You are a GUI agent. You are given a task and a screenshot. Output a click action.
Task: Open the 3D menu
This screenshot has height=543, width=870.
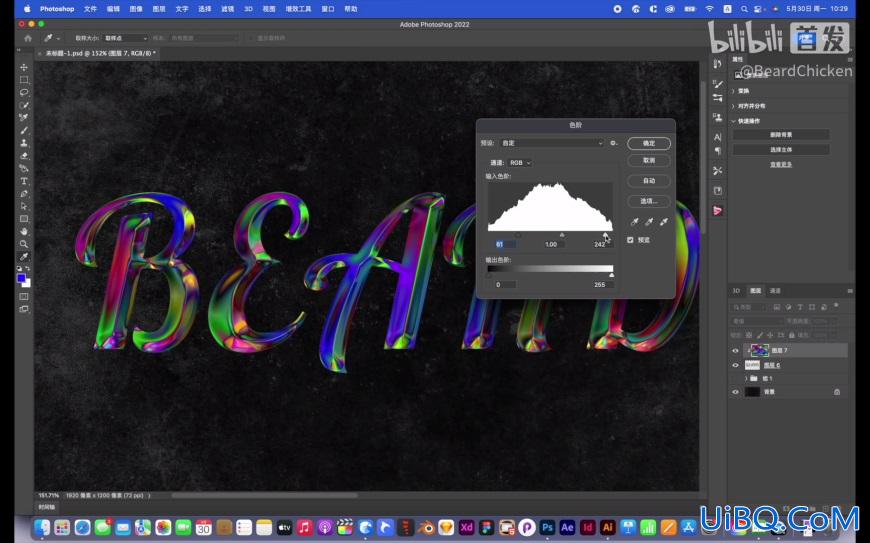pos(249,9)
